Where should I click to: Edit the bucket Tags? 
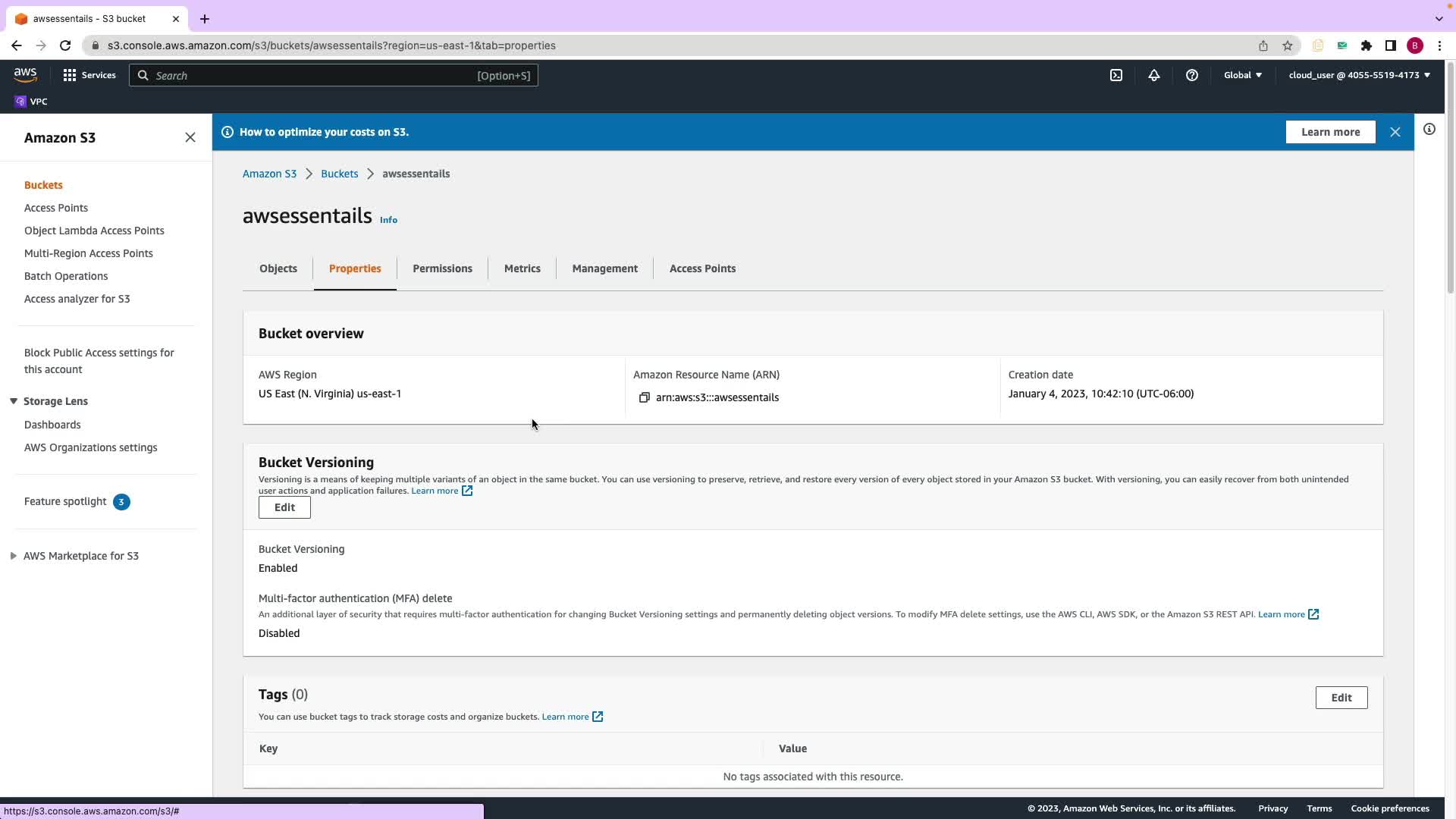point(1341,698)
